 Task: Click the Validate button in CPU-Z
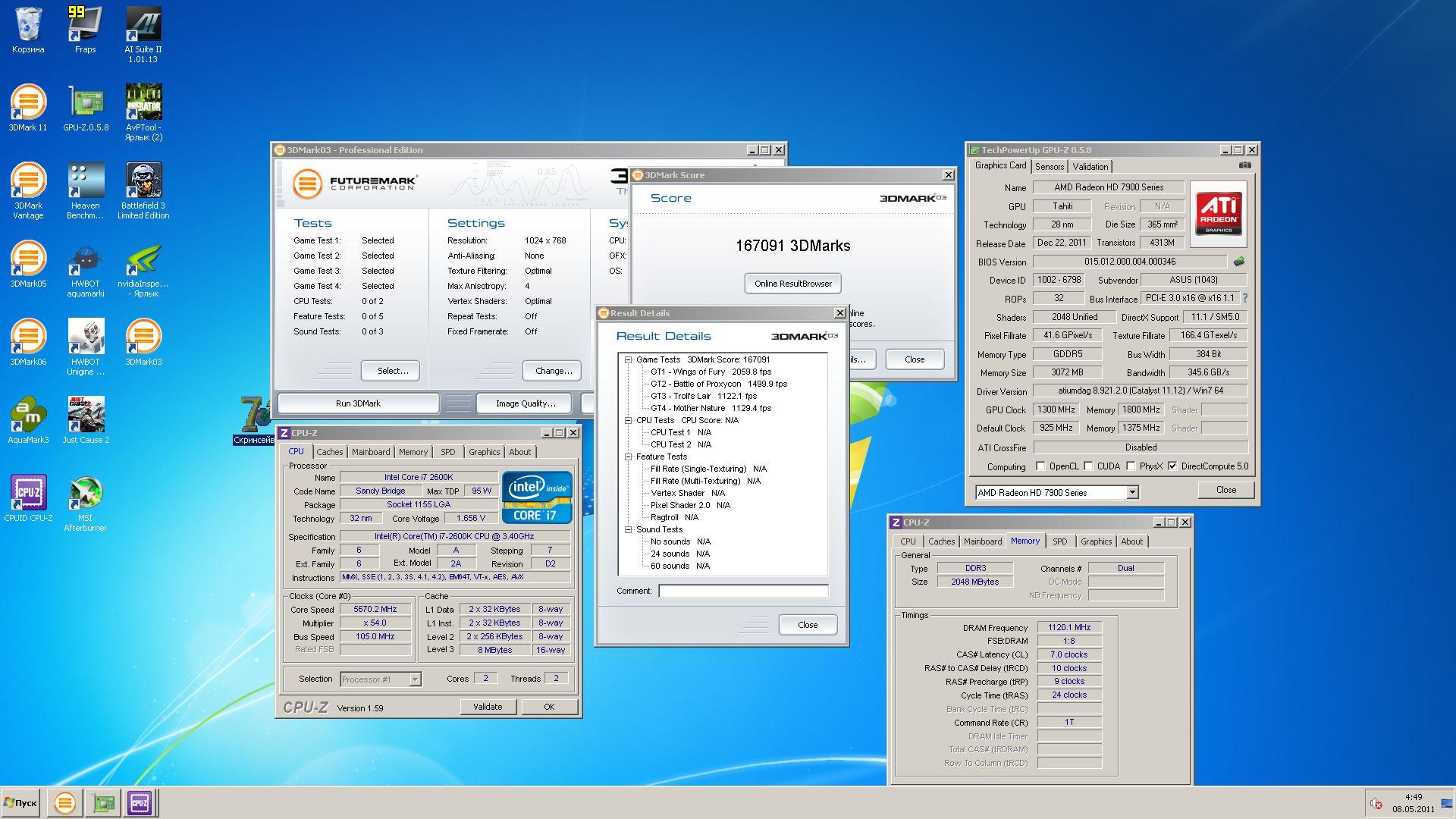[x=488, y=707]
